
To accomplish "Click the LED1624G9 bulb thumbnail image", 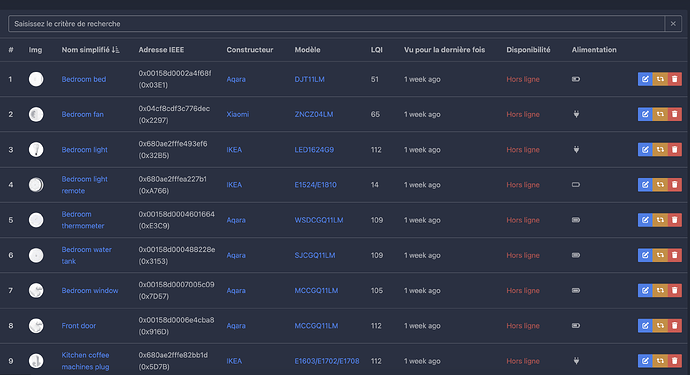I will (36, 150).
